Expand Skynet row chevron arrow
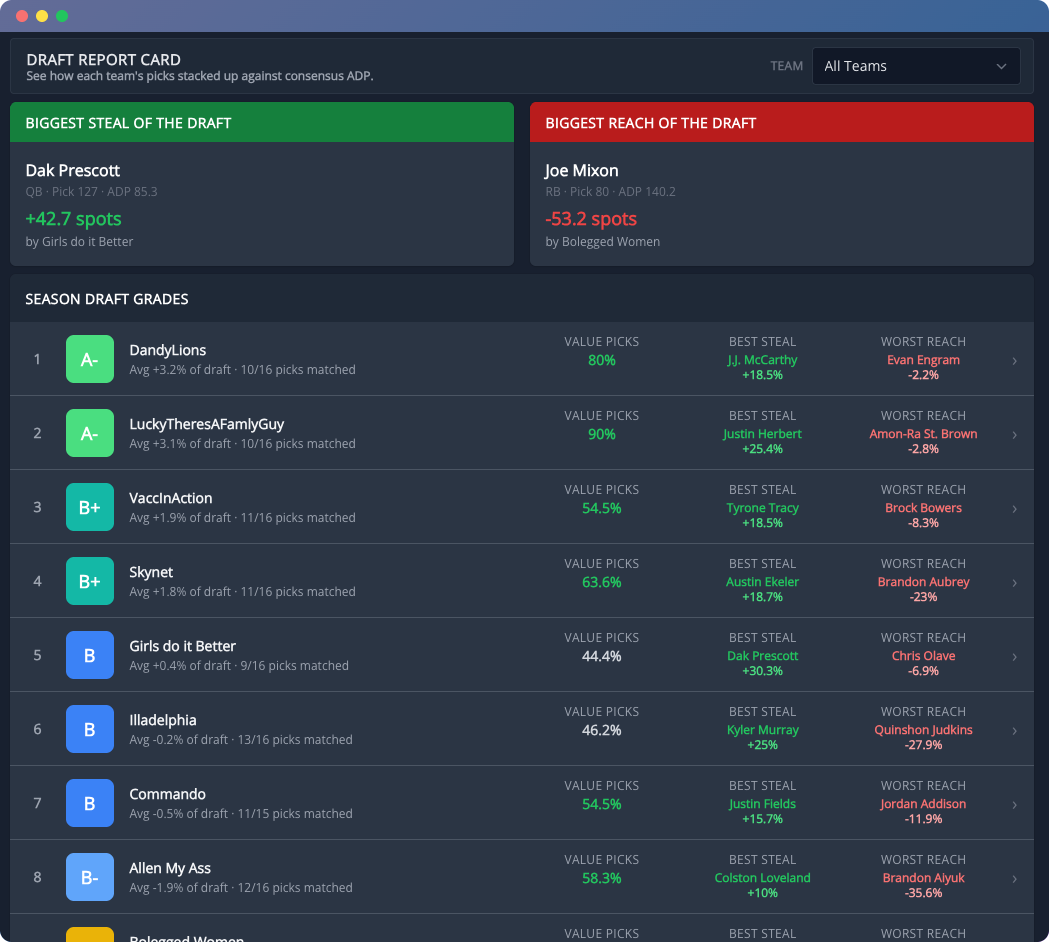Image resolution: width=1049 pixels, height=942 pixels. tap(1014, 583)
